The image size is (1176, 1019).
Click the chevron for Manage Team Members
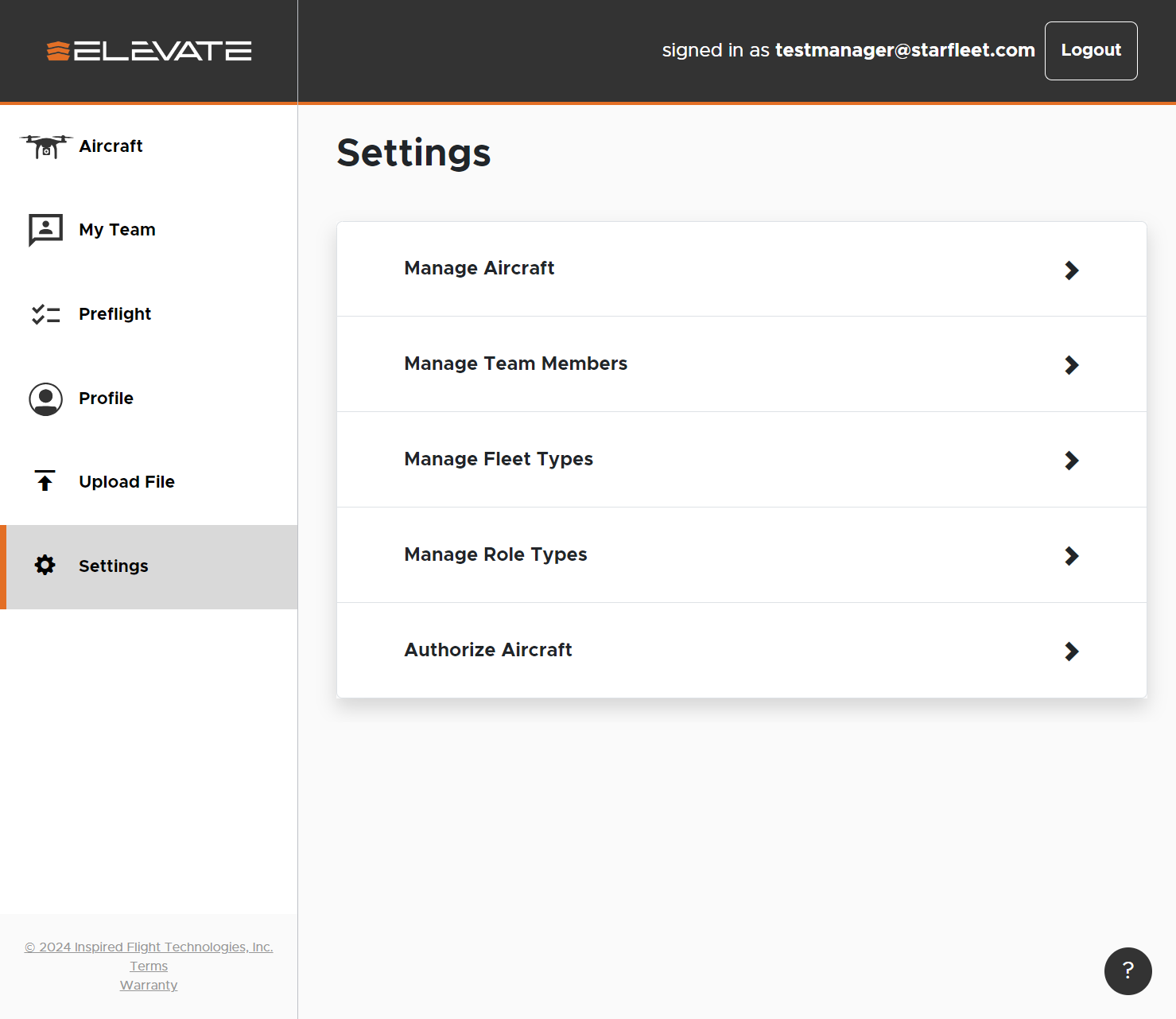pyautogui.click(x=1071, y=365)
